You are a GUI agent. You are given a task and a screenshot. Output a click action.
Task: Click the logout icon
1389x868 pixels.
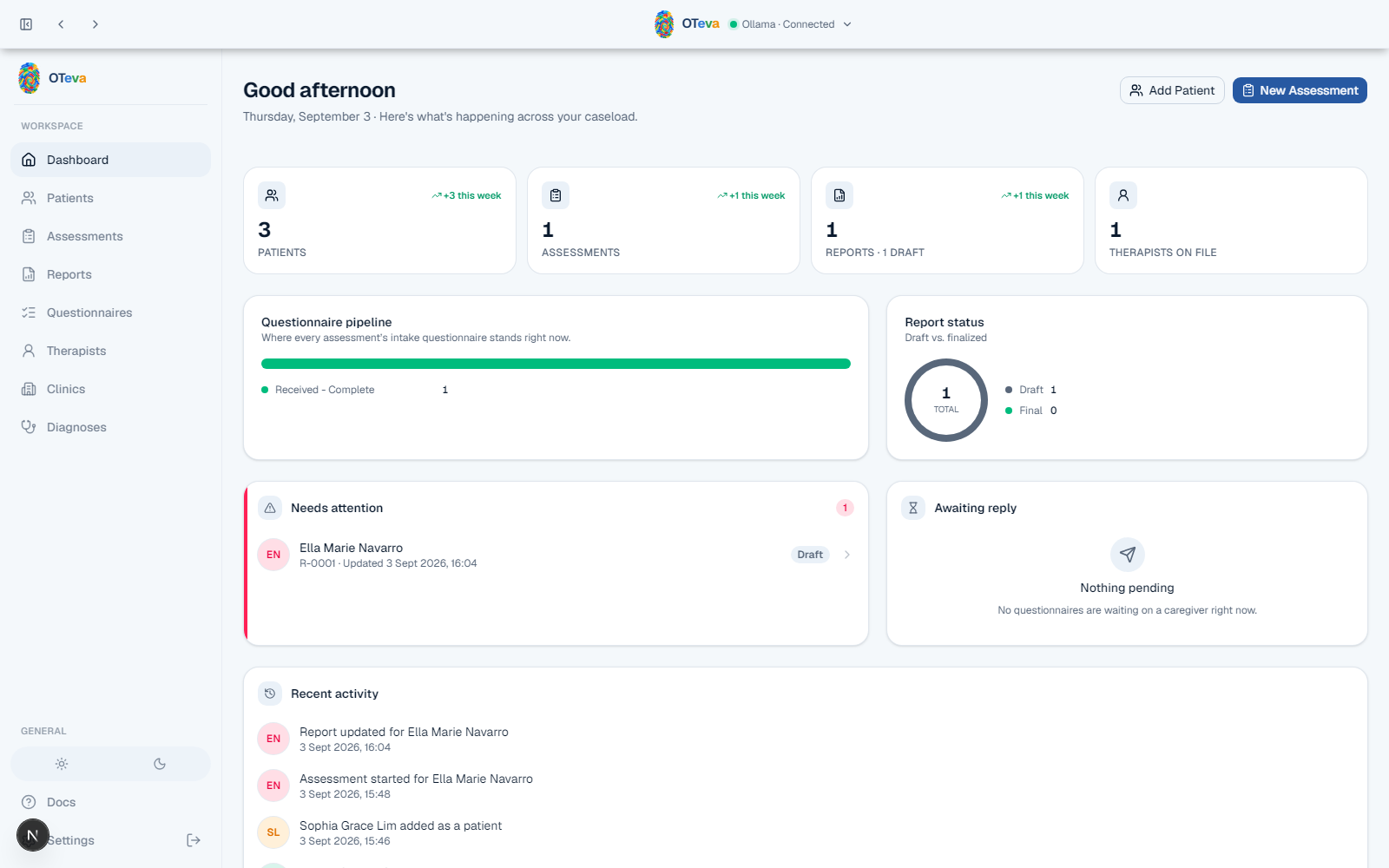tap(194, 840)
